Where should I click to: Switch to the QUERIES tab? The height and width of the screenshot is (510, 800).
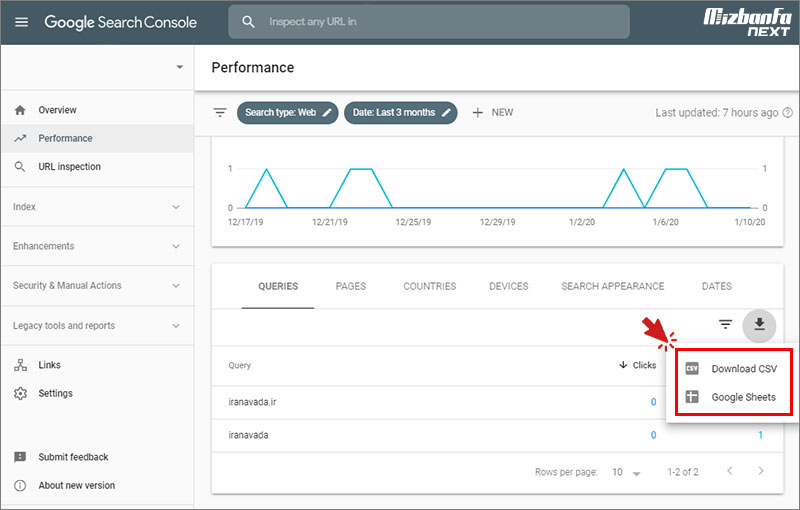(278, 287)
